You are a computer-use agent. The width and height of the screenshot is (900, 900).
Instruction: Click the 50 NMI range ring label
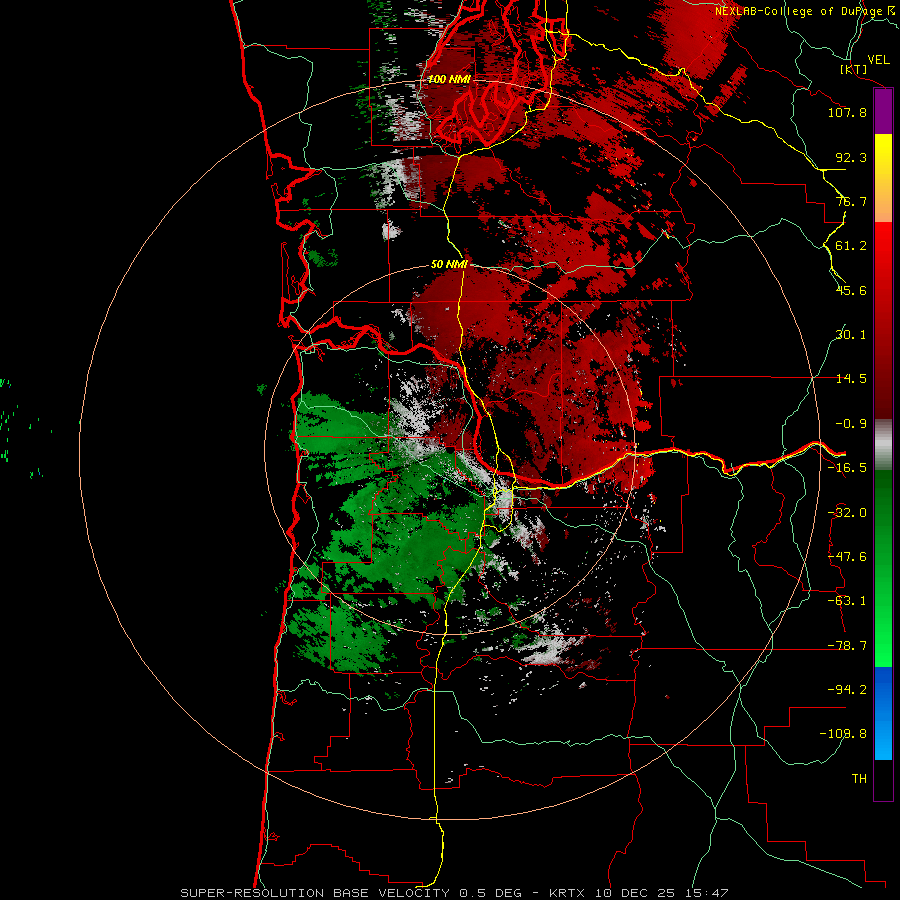coord(449,265)
